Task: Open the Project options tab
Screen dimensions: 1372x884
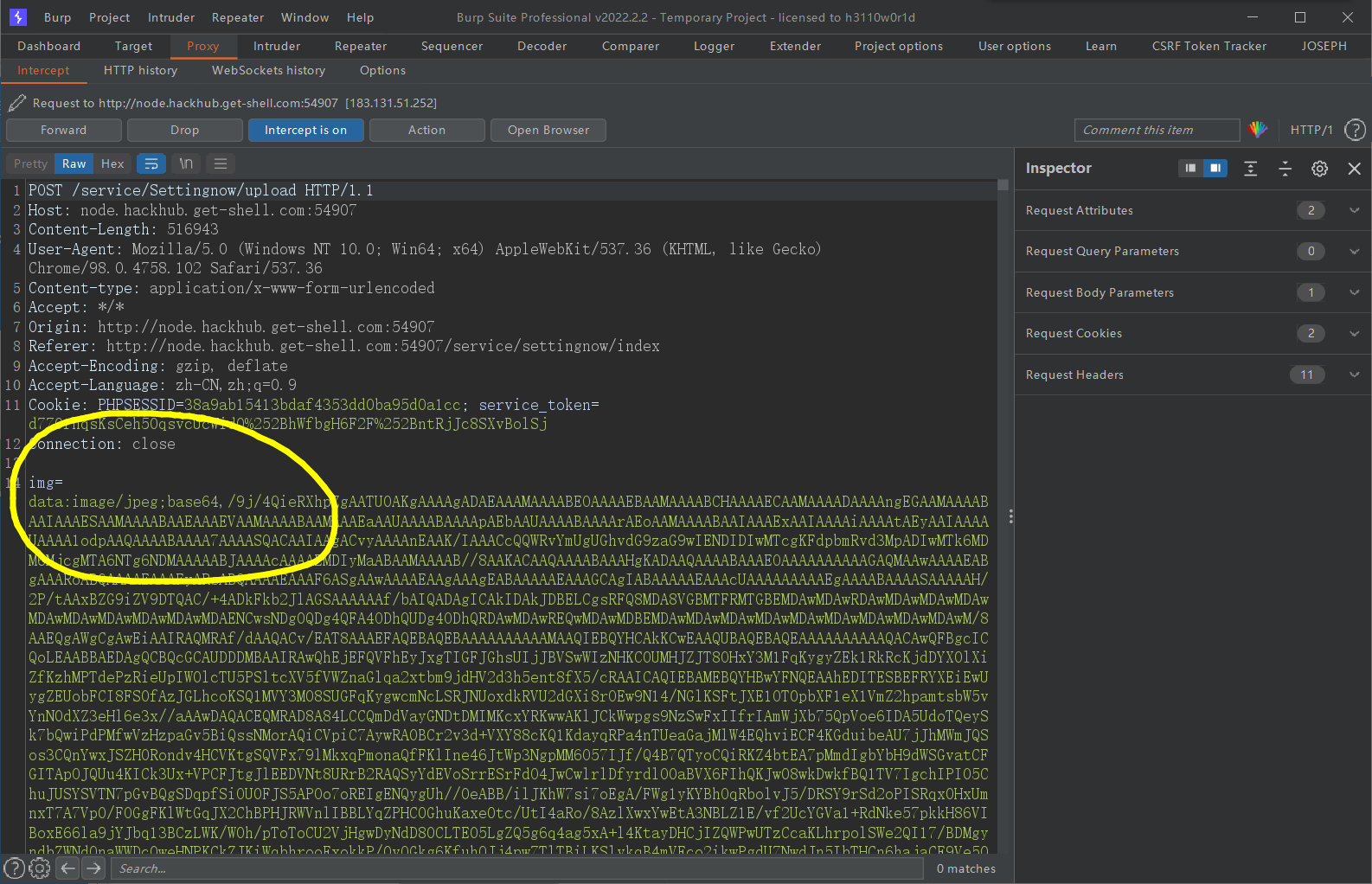Action: pyautogui.click(x=899, y=46)
